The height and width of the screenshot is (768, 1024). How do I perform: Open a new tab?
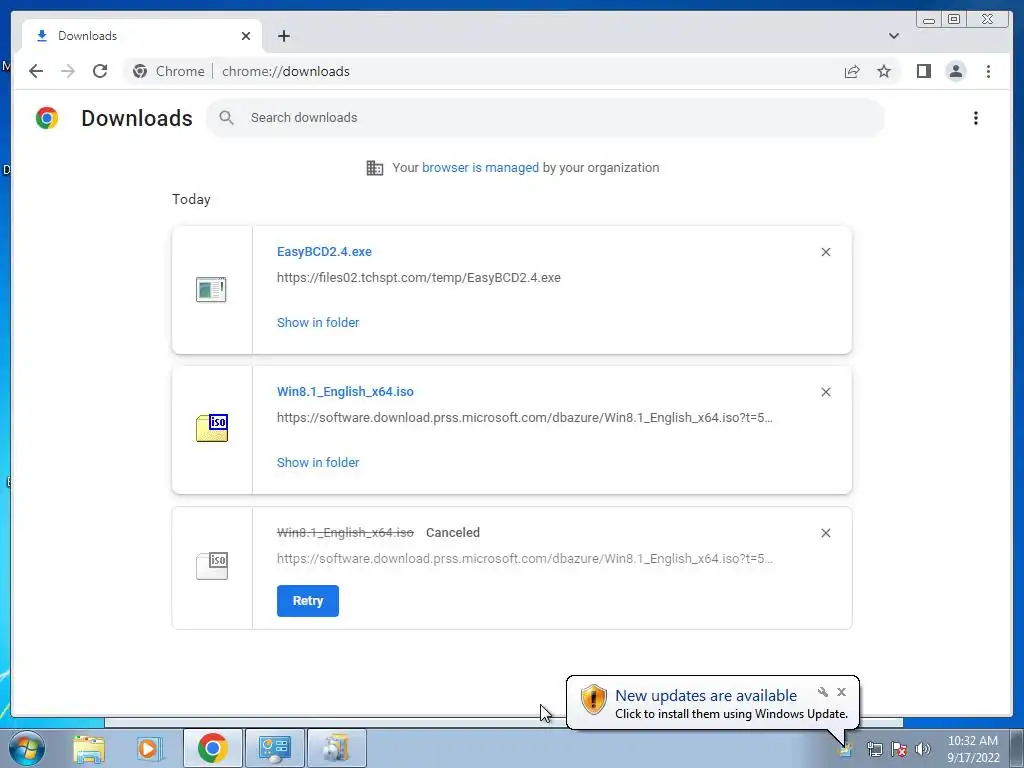pyautogui.click(x=283, y=36)
